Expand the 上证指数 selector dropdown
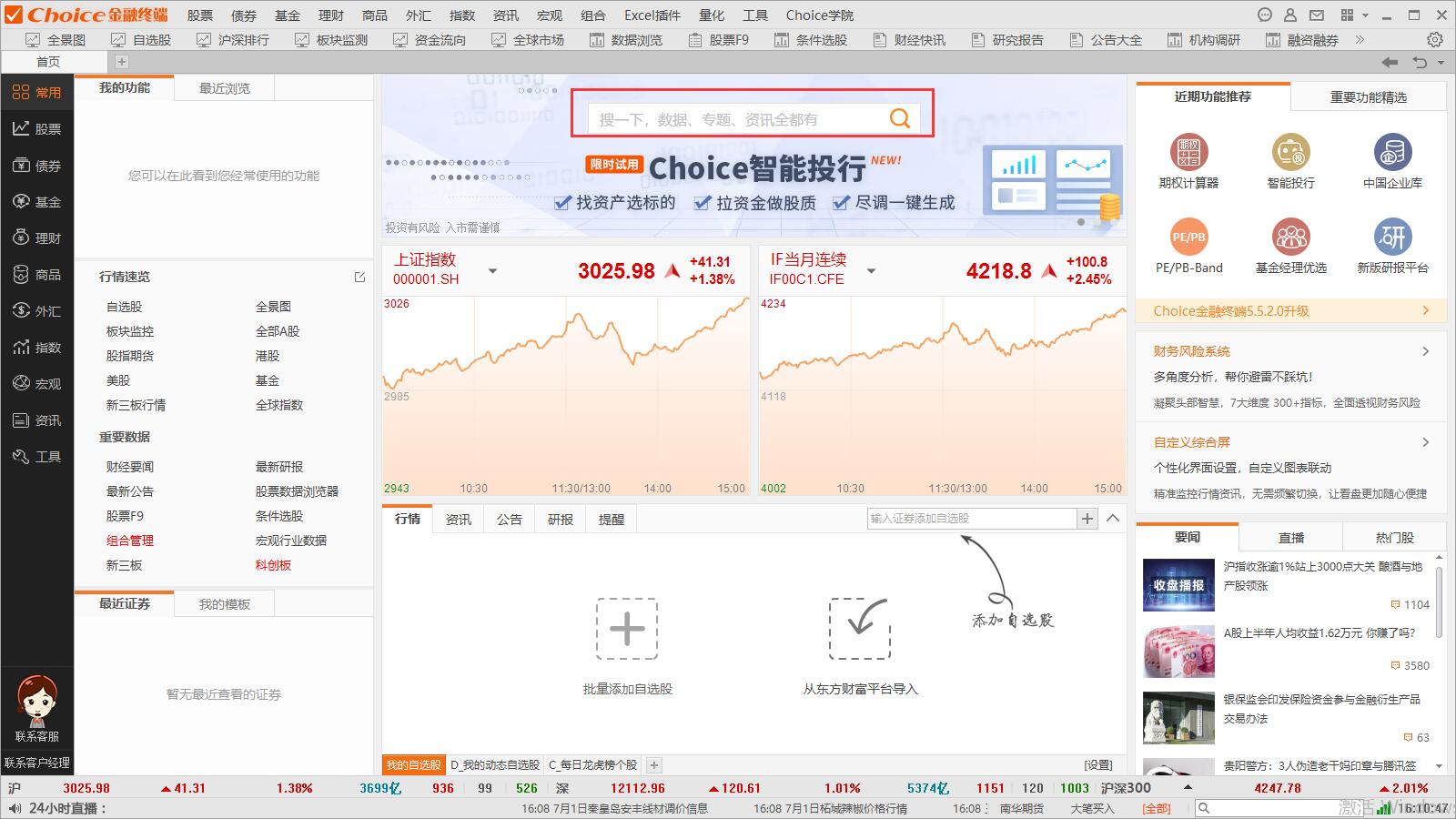Image resolution: width=1456 pixels, height=819 pixels. [492, 270]
